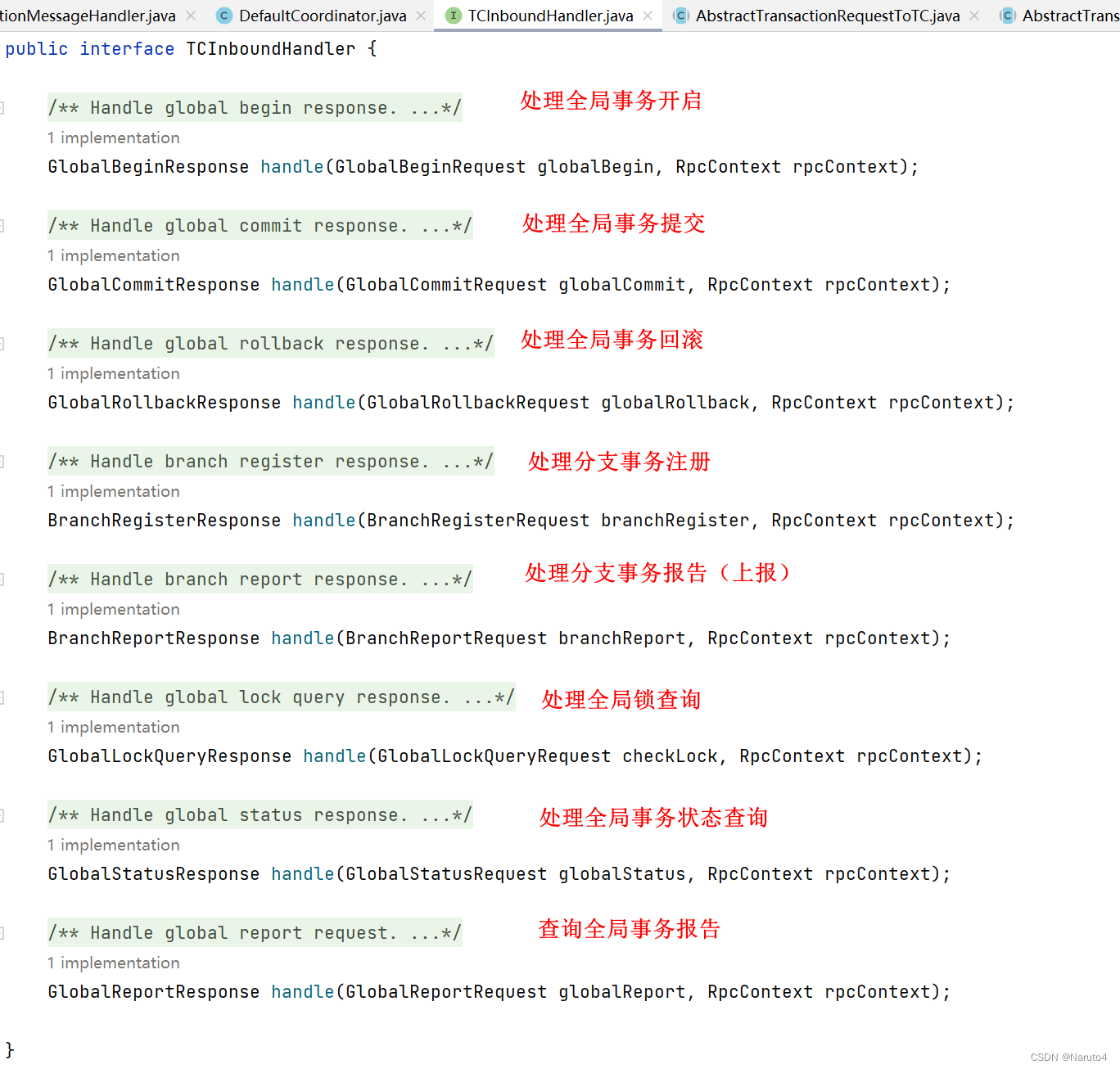Click the BranchReportRequest parameter type

tap(446, 638)
